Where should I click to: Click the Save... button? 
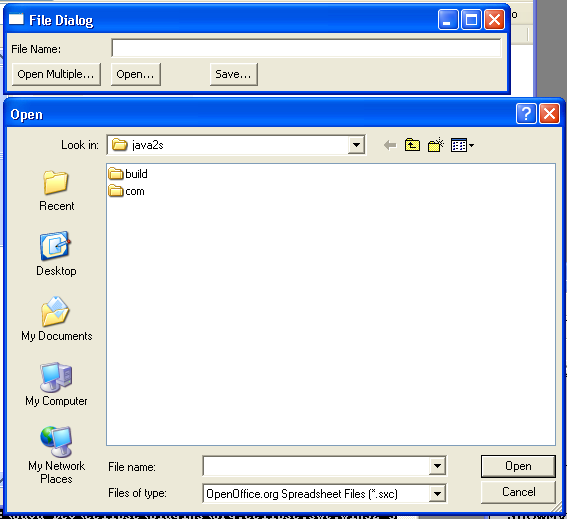[234, 74]
